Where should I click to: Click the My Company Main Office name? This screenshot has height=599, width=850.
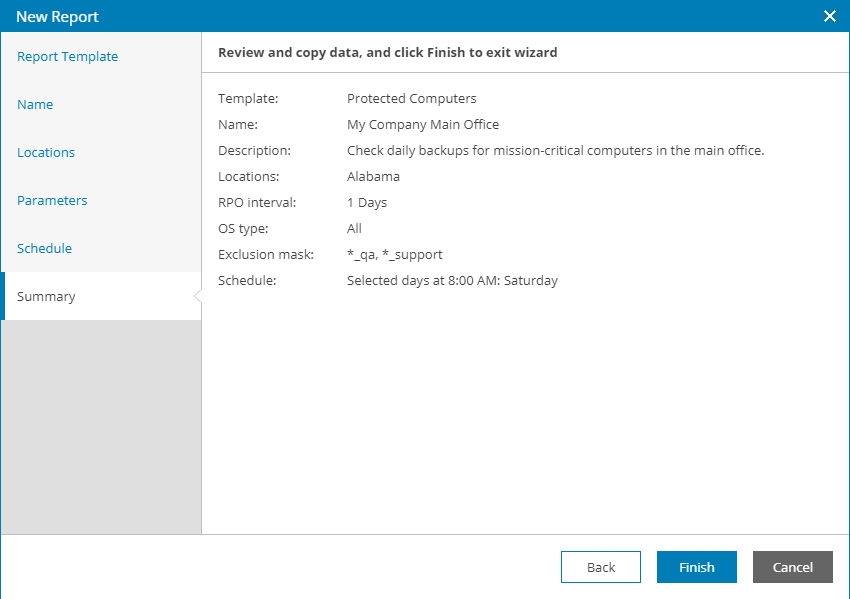(x=422, y=125)
